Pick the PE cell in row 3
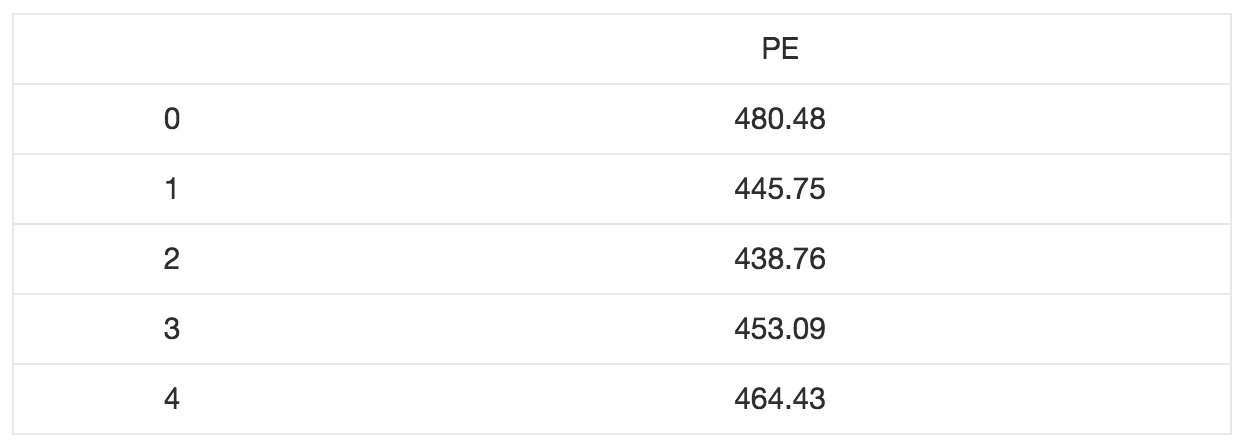 780,330
